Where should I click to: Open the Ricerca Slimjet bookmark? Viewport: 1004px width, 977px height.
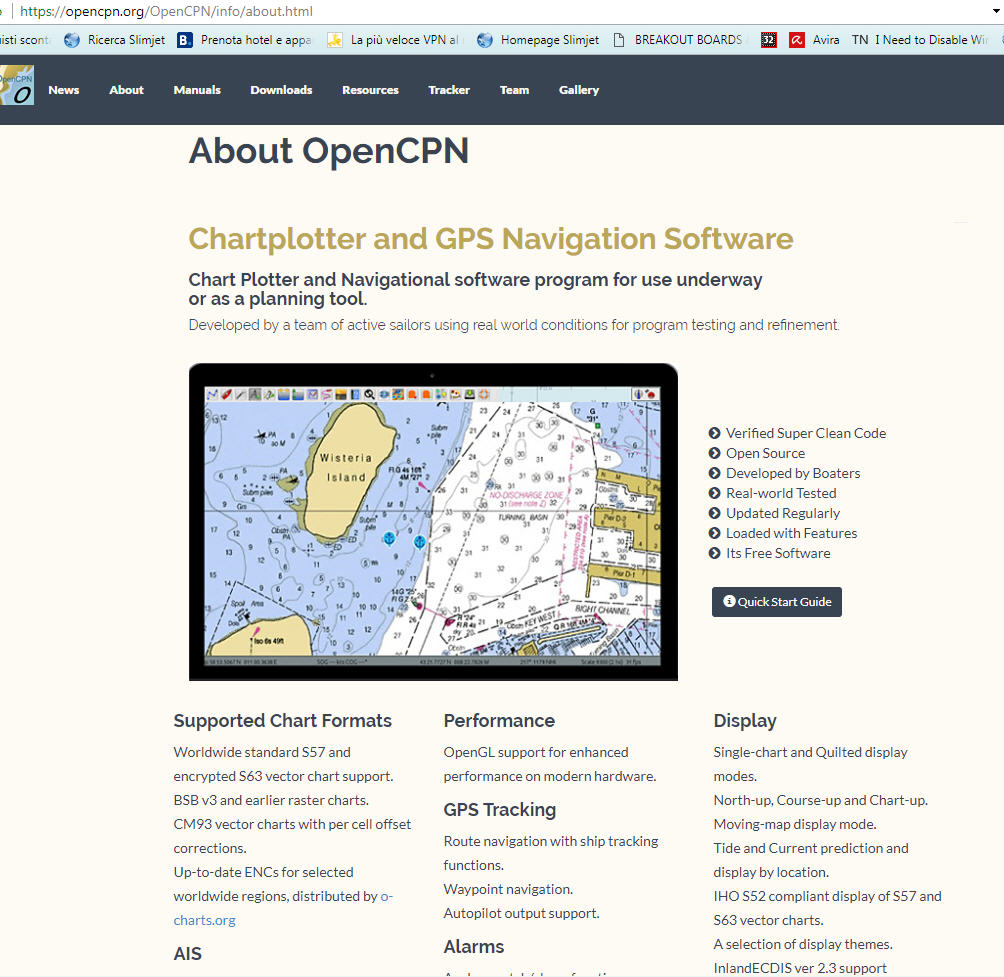(x=115, y=40)
